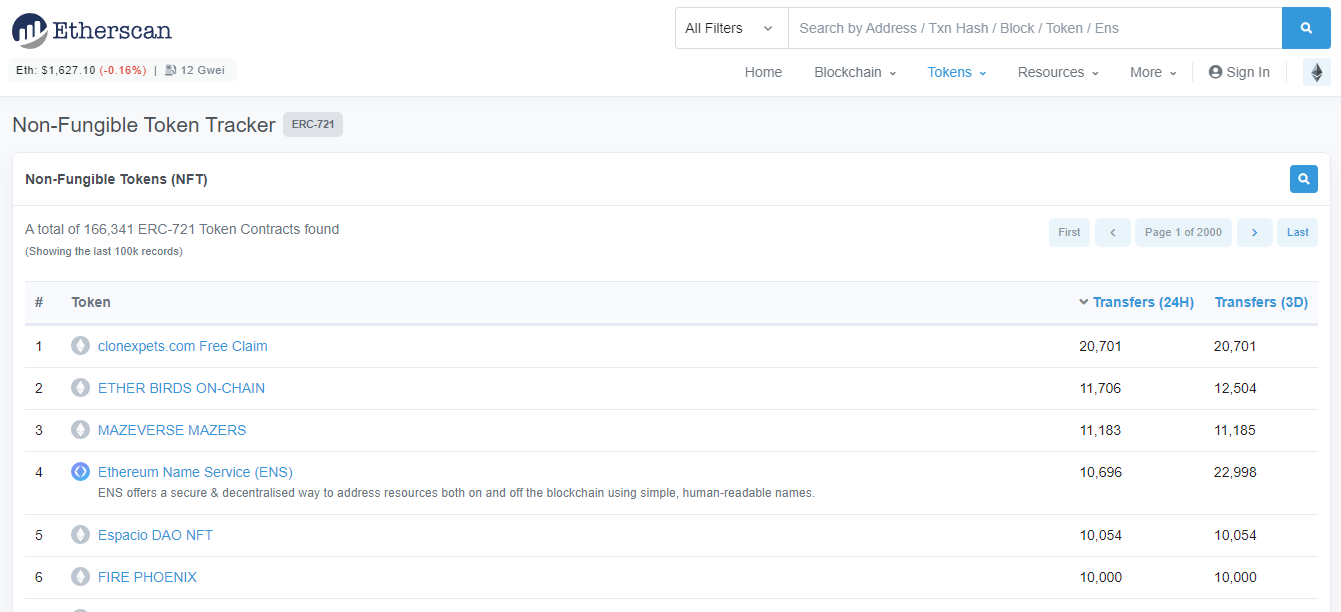Focus the address/txn hash search field
The width and height of the screenshot is (1341, 612).
1035,28
